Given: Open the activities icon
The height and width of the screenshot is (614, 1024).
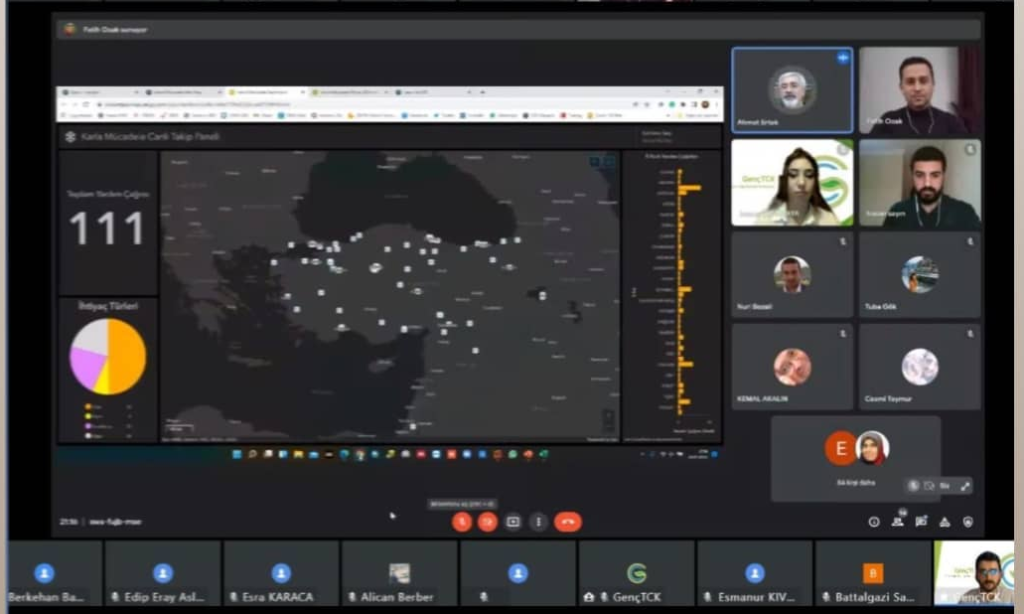Looking at the screenshot, I should 945,521.
